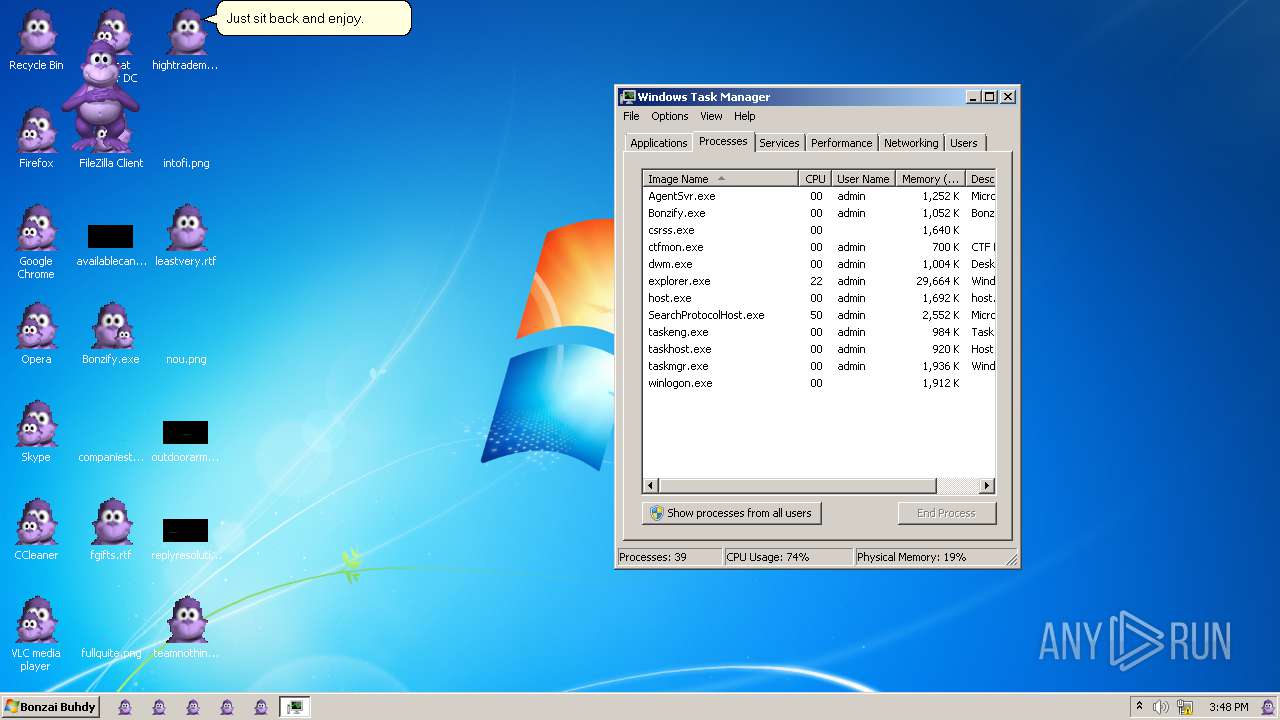Select the intofi.png file on desktop
The height and width of the screenshot is (720, 1280).
click(186, 162)
